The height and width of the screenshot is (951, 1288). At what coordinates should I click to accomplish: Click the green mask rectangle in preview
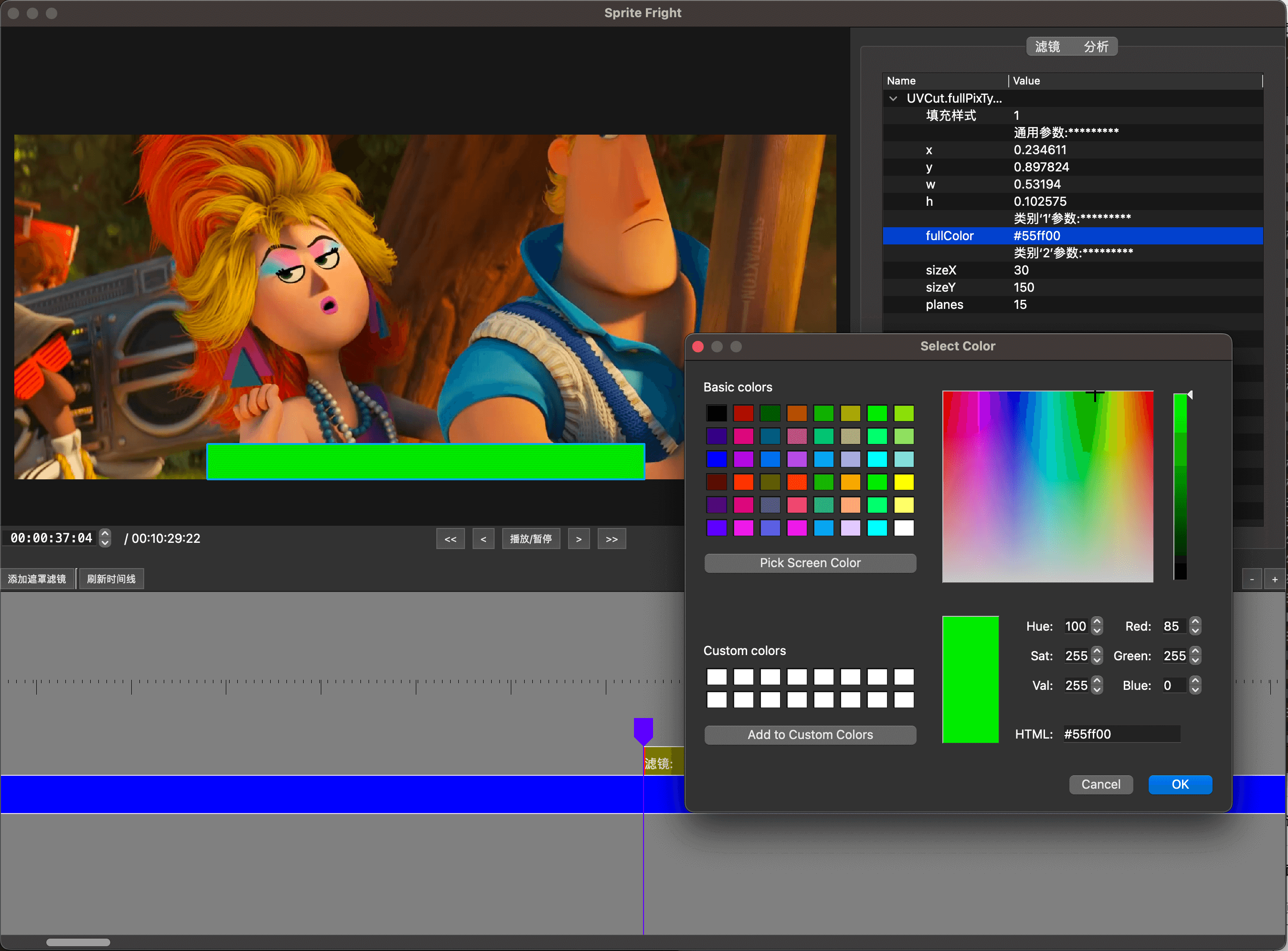tap(425, 462)
